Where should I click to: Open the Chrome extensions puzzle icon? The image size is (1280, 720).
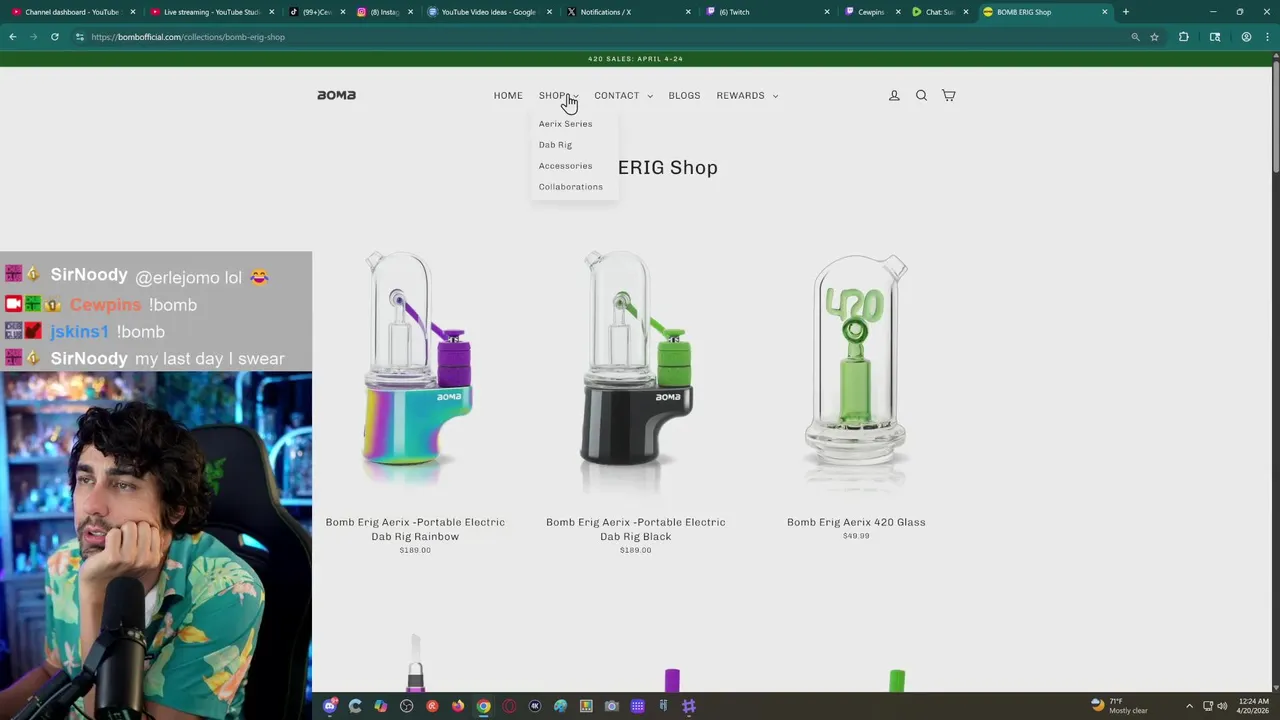[1184, 37]
